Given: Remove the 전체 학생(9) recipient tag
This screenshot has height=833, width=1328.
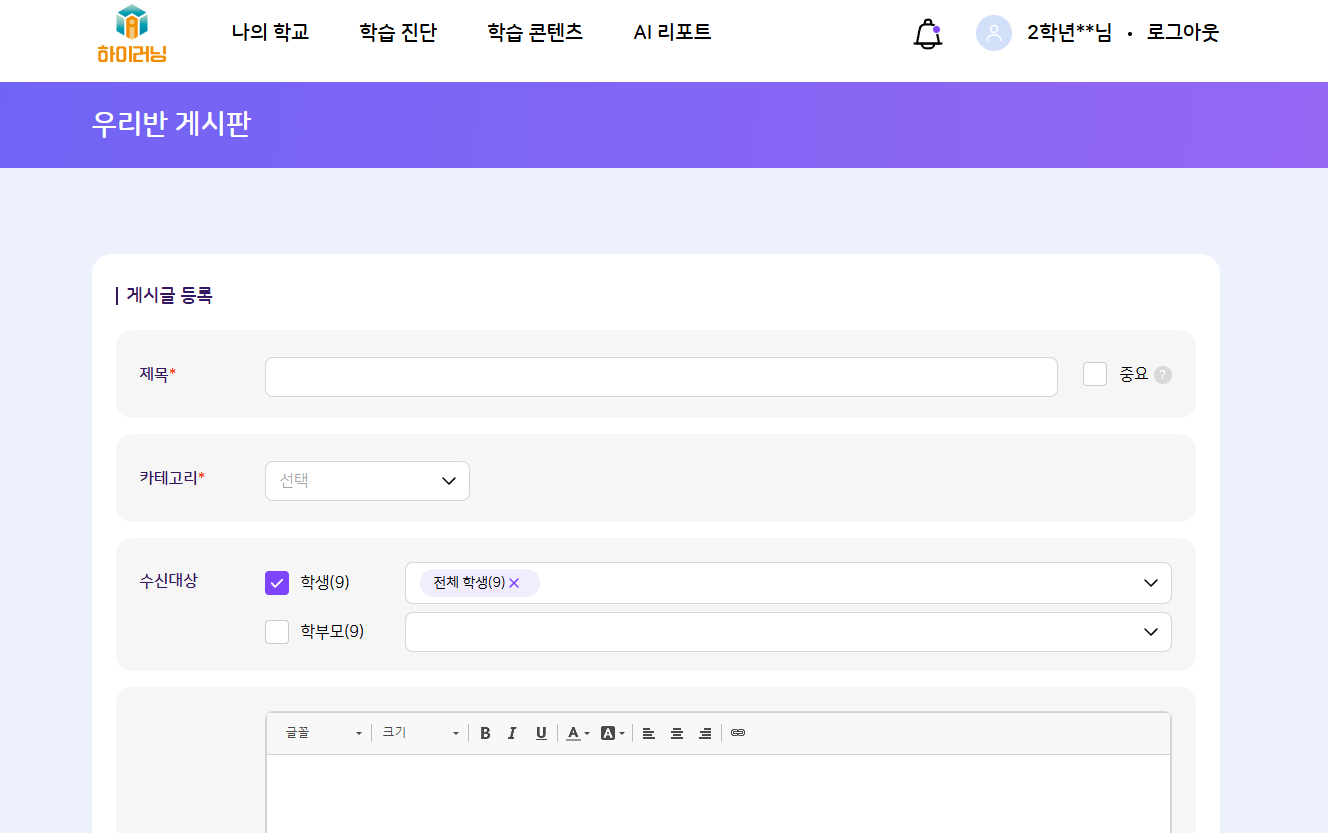Looking at the screenshot, I should tap(514, 583).
